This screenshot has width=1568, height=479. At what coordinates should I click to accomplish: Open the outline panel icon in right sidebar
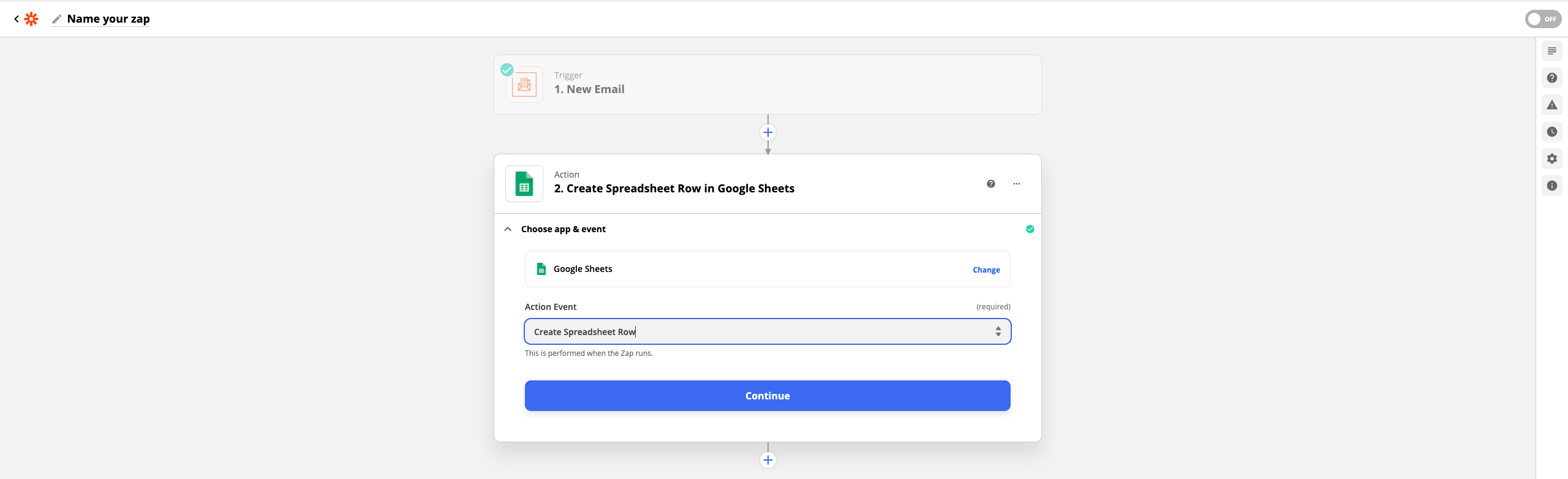[x=1551, y=51]
